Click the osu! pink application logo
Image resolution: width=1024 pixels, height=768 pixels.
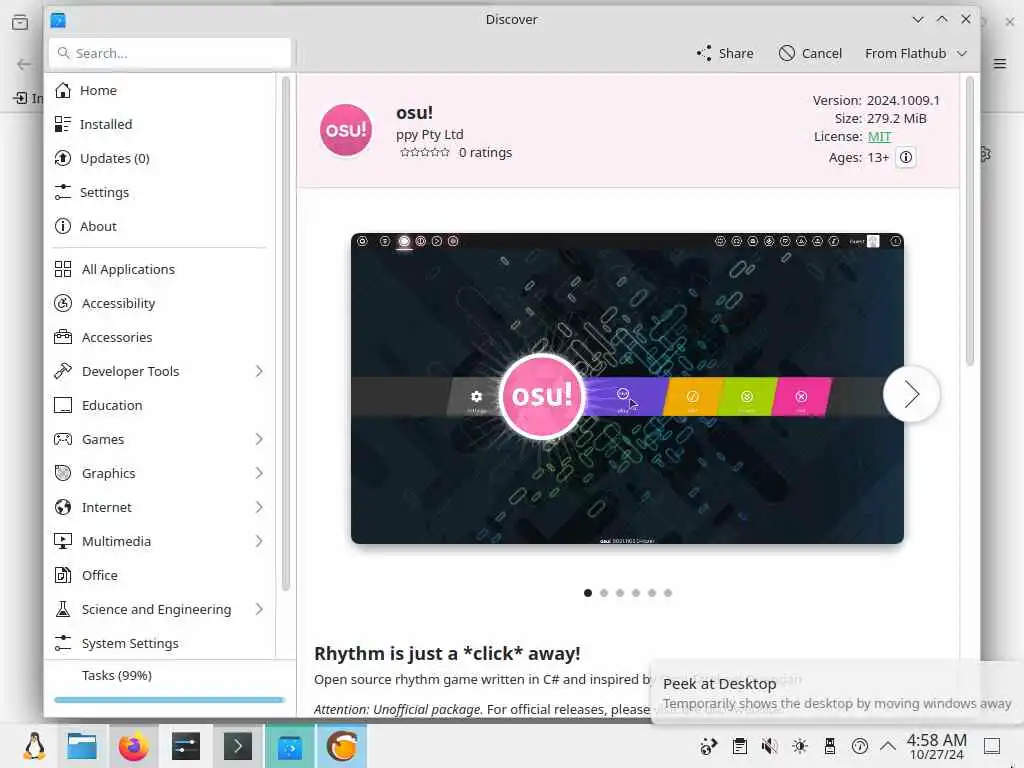[x=345, y=130]
